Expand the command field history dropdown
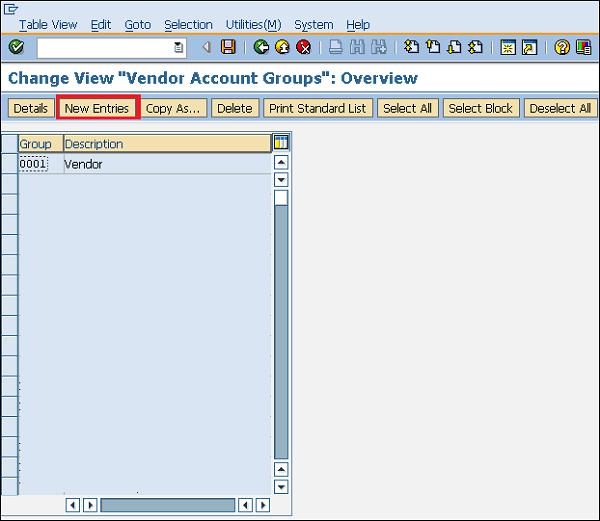This screenshot has height=521, width=600. point(179,47)
